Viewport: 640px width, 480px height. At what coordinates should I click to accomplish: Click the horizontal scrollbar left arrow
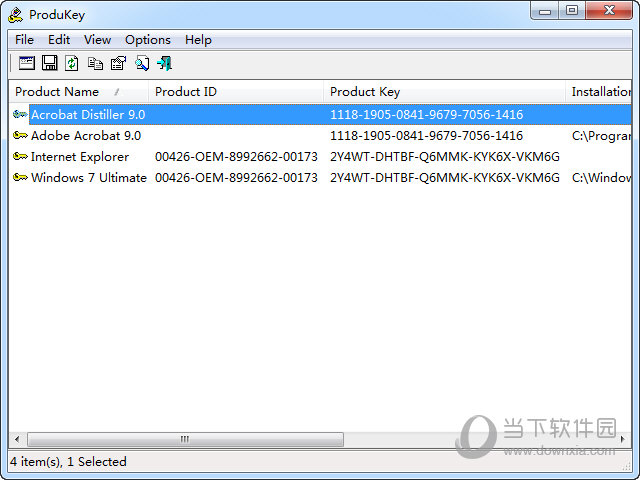(17, 439)
